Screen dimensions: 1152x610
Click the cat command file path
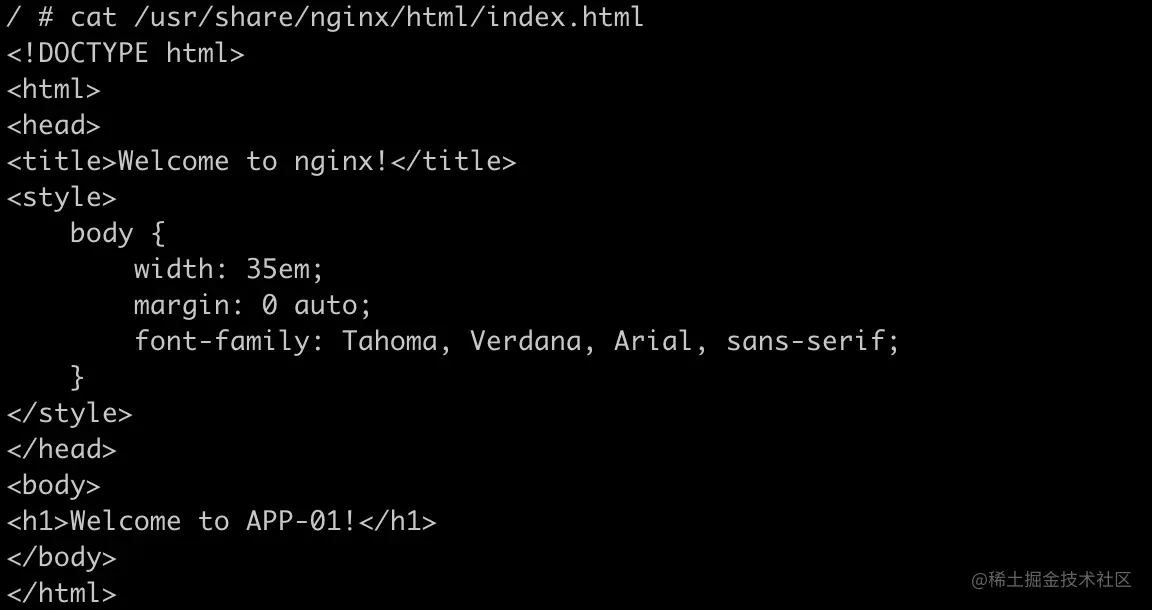pos(389,18)
